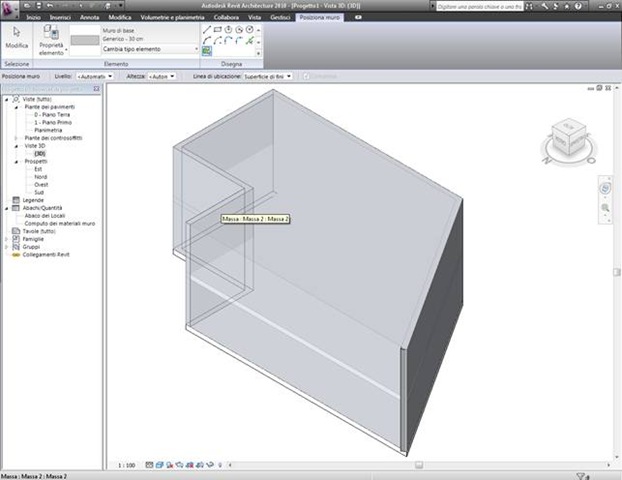
Task: Select the Line draw tool
Action: 206,30
